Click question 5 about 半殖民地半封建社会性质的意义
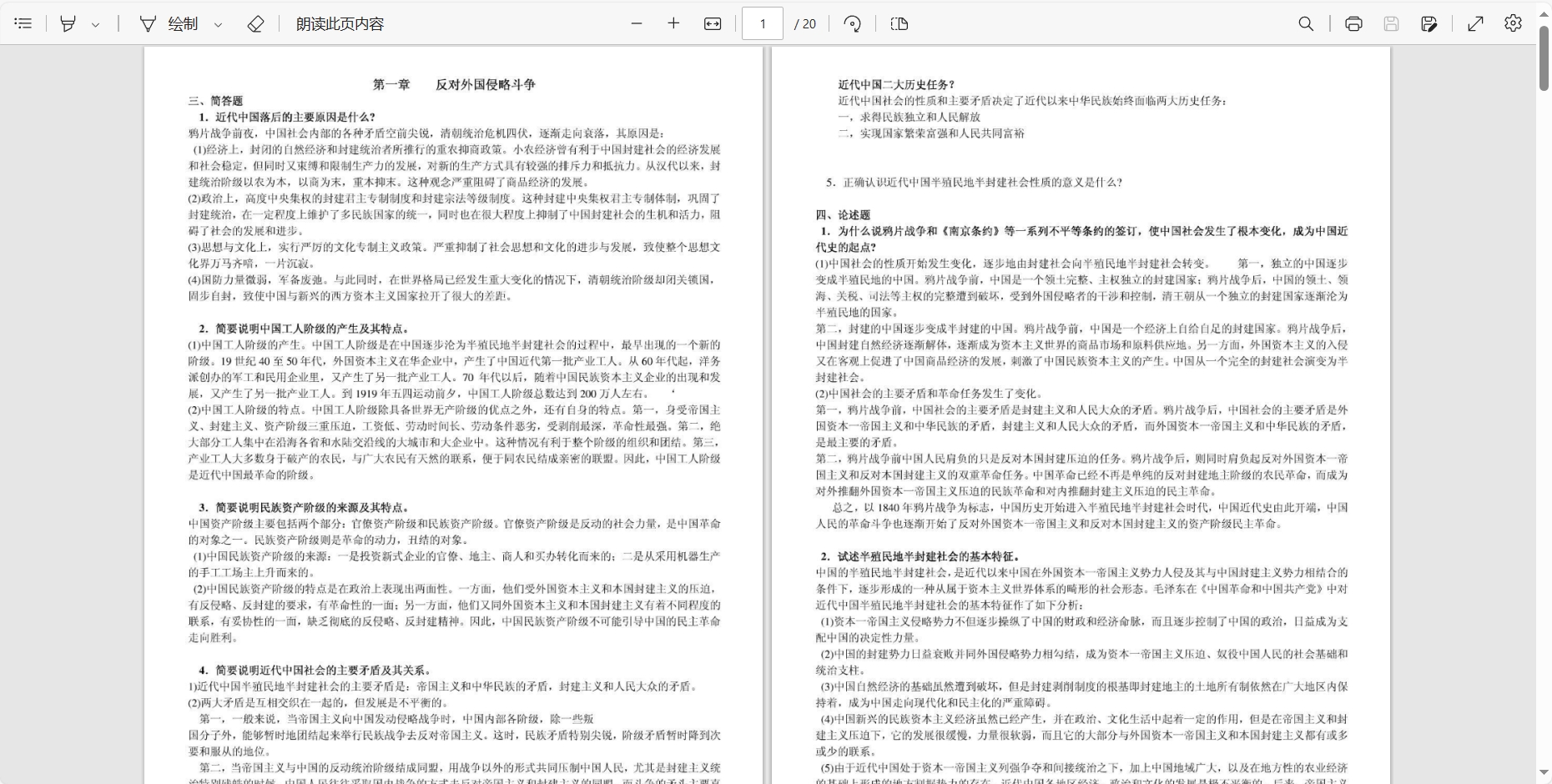The image size is (1552, 784). [974, 182]
